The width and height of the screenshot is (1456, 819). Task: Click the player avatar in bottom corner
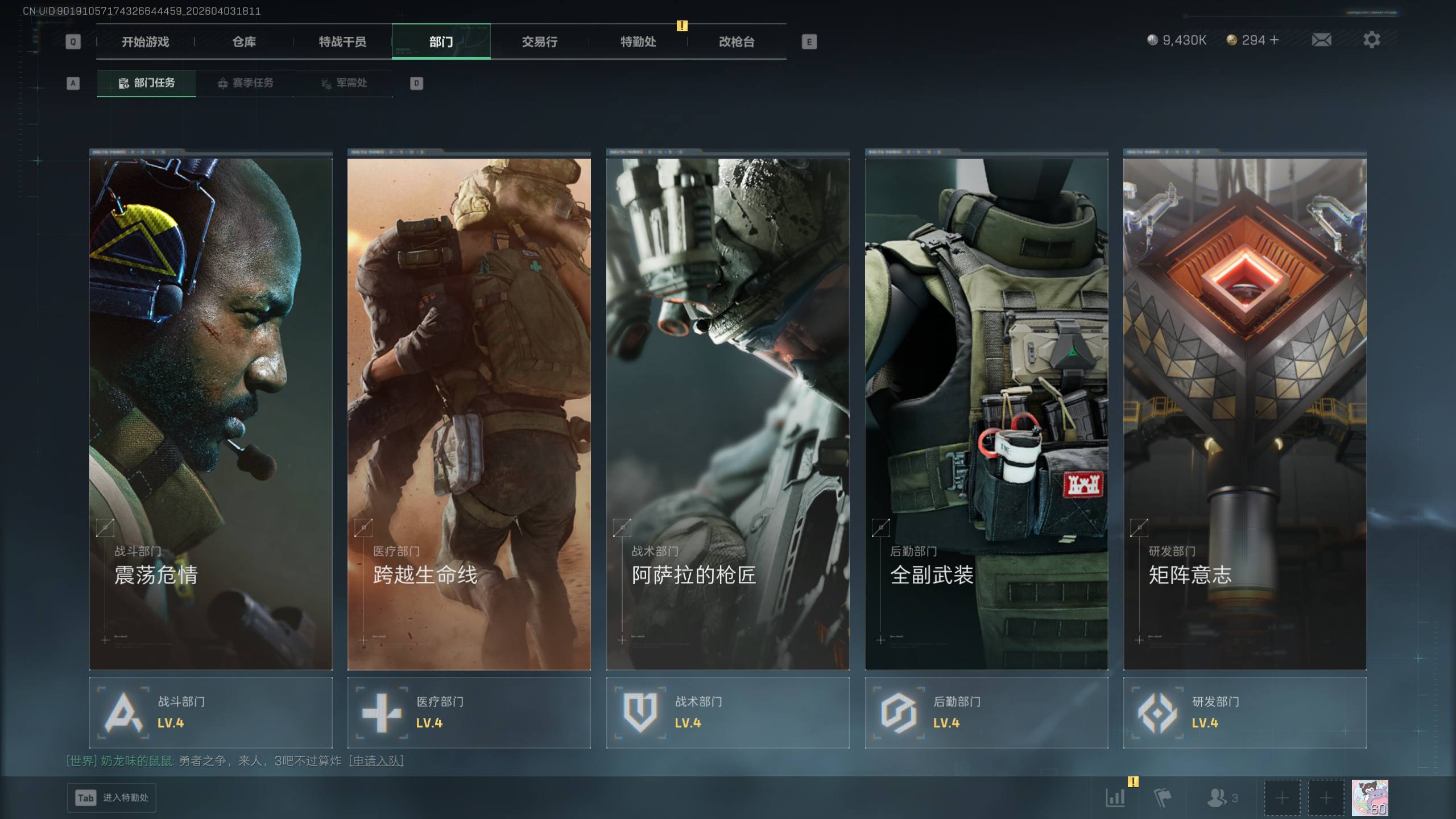tap(1370, 798)
